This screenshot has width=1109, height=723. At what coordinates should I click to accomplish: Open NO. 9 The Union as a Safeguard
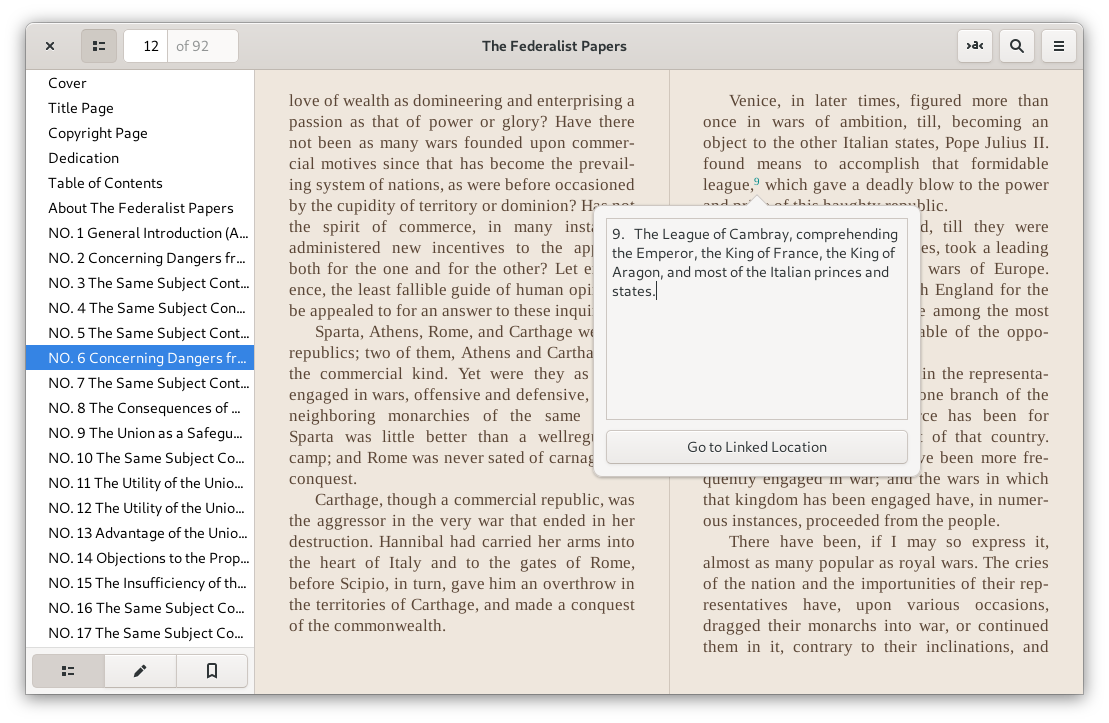(140, 433)
